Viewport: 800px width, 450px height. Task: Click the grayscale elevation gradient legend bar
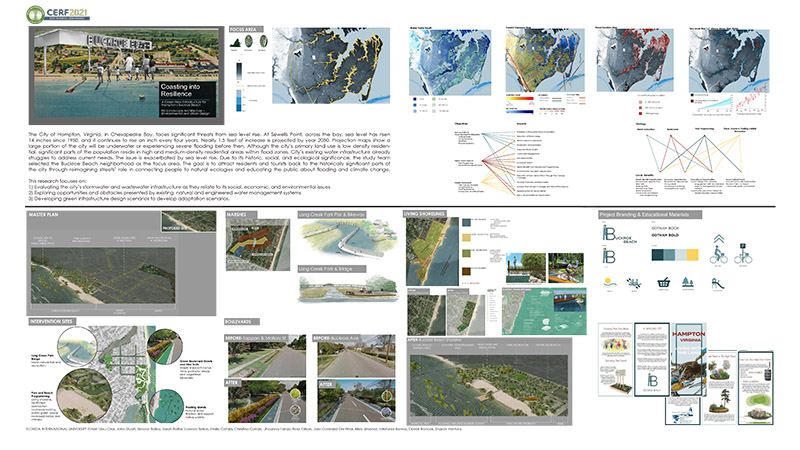pos(239,72)
